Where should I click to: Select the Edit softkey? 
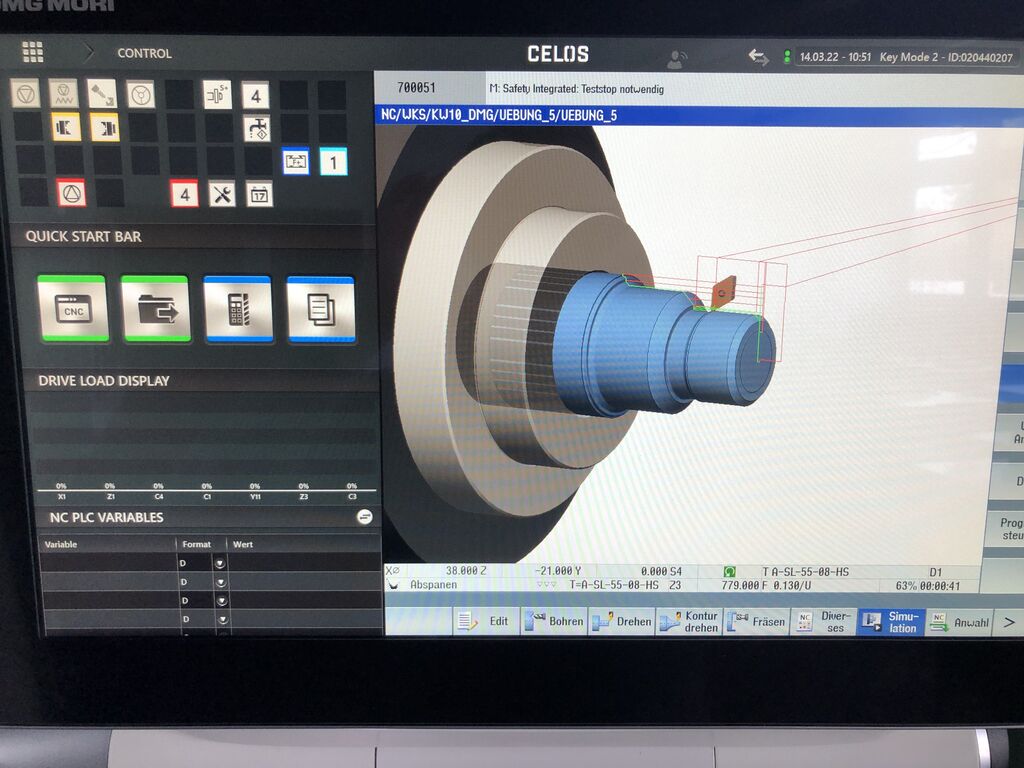[486, 621]
